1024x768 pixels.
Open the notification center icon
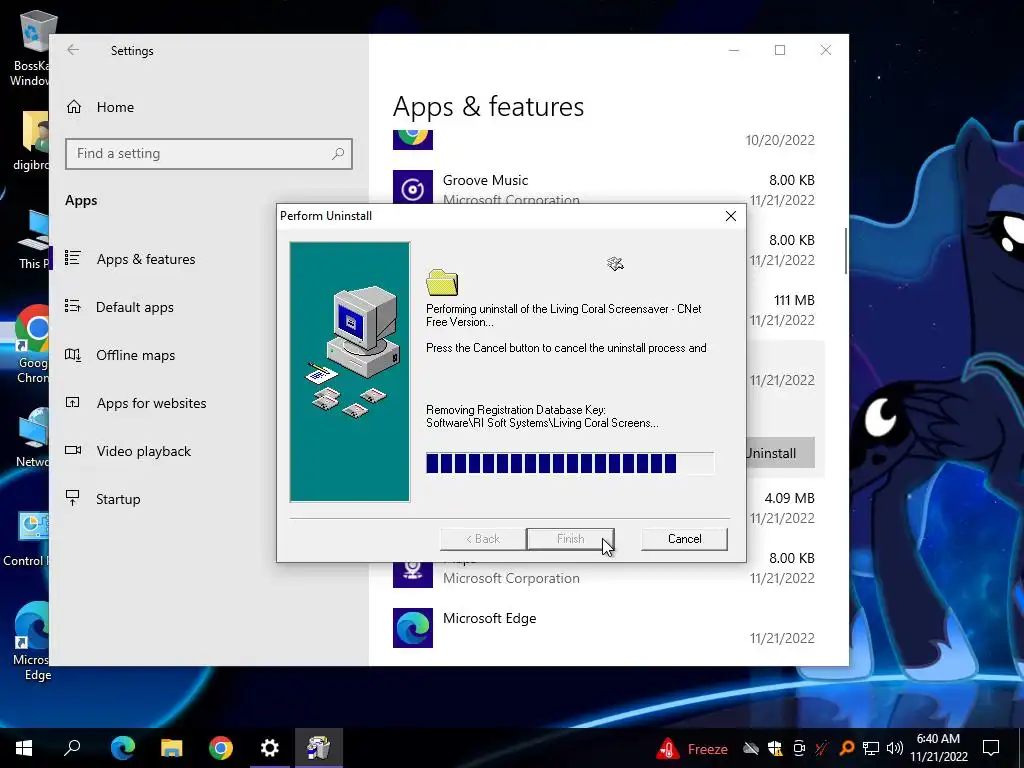coord(991,748)
